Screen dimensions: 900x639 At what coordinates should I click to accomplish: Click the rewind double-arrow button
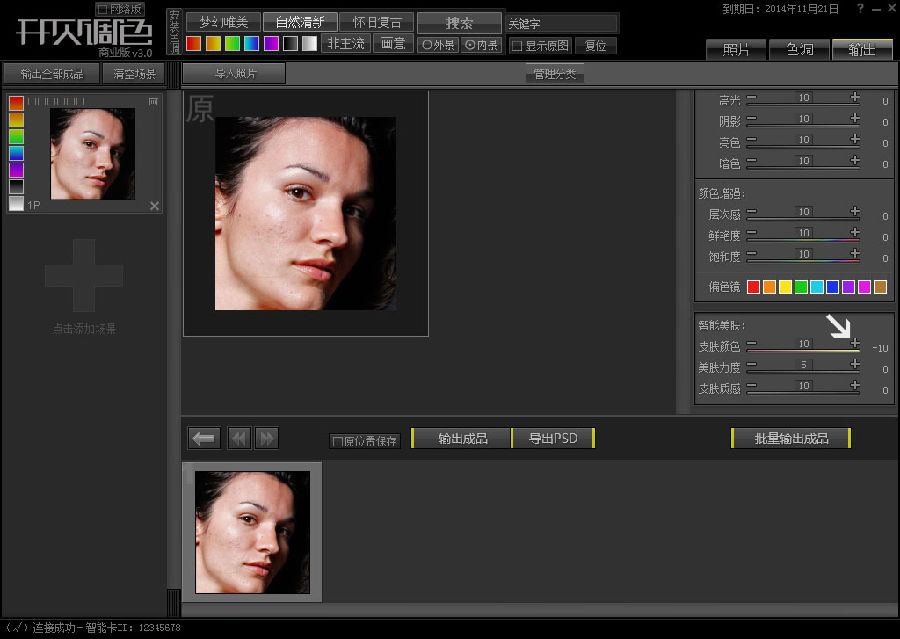click(x=239, y=438)
